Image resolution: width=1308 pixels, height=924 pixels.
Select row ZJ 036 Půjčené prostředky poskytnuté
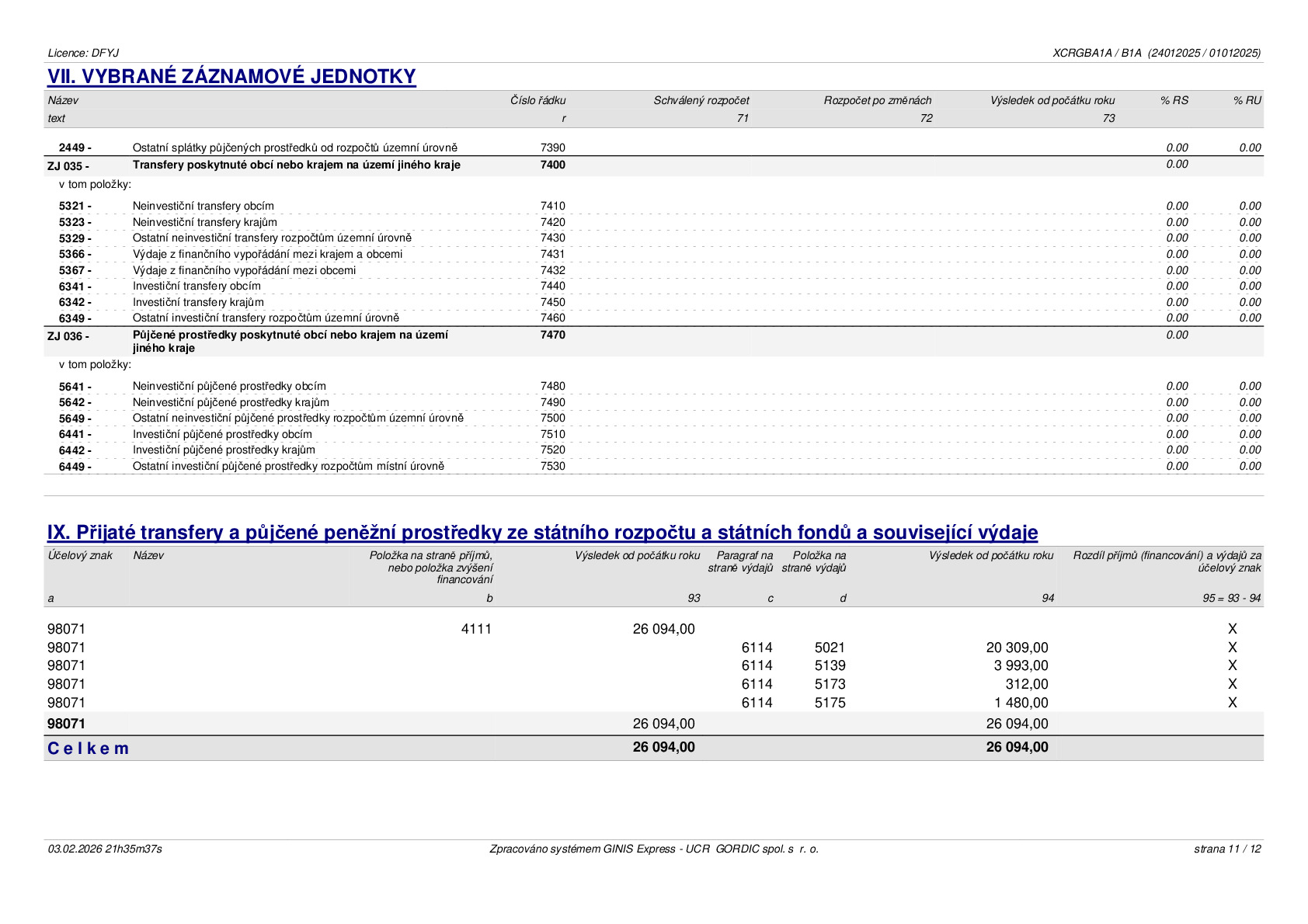[x=654, y=342]
